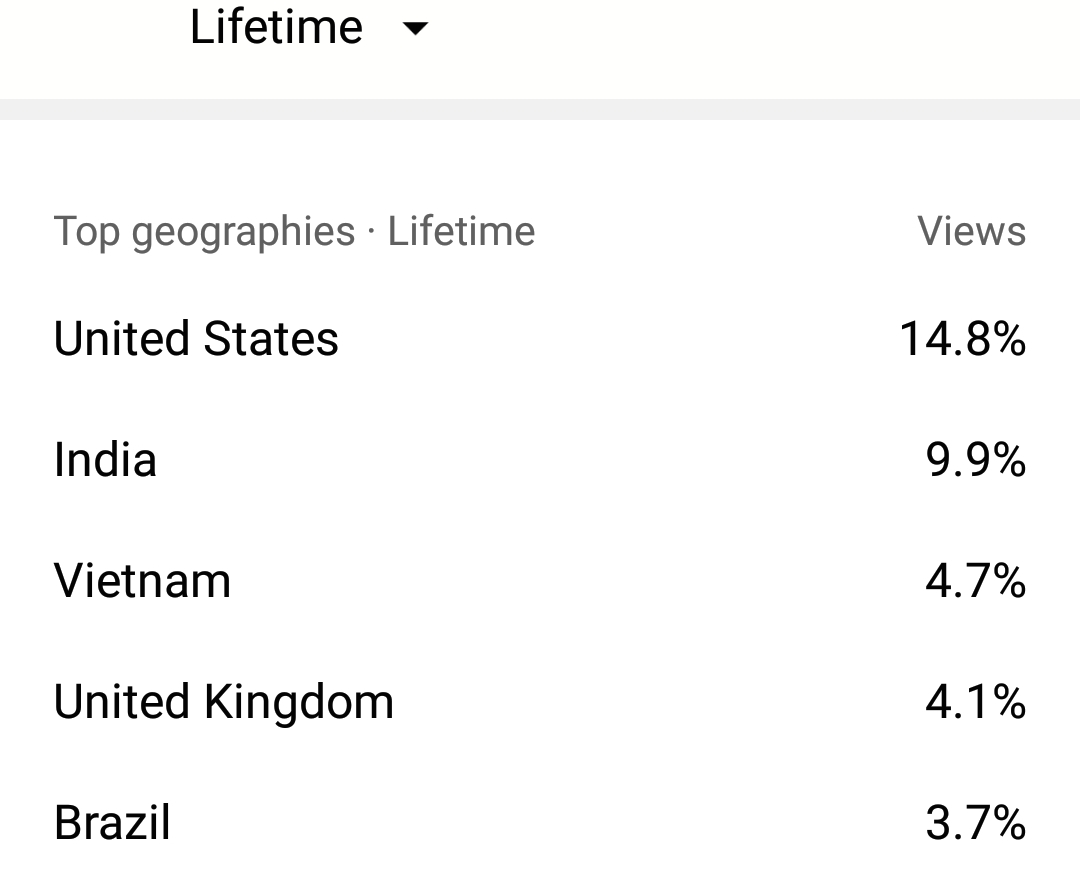This screenshot has width=1080, height=883.
Task: Click the Top geographies · Lifetime heading
Action: coord(294,231)
